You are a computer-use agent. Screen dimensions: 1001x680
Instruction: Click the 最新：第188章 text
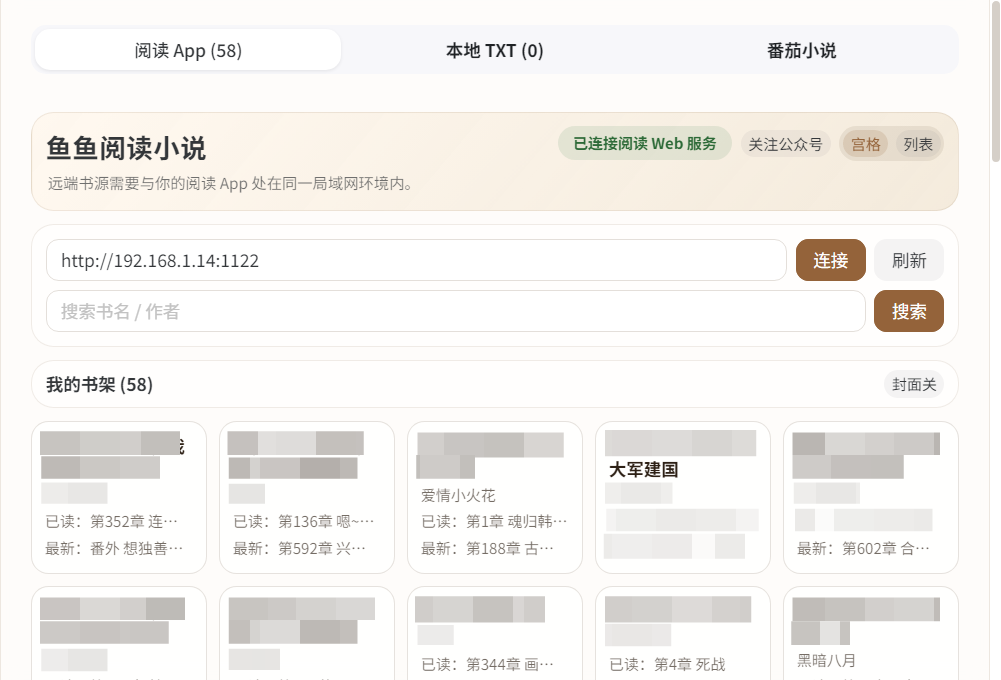tap(487, 548)
